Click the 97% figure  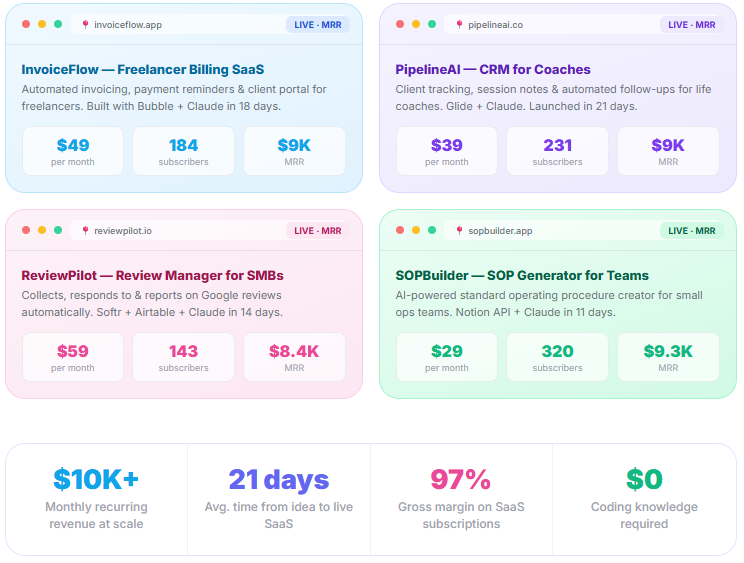point(461,479)
